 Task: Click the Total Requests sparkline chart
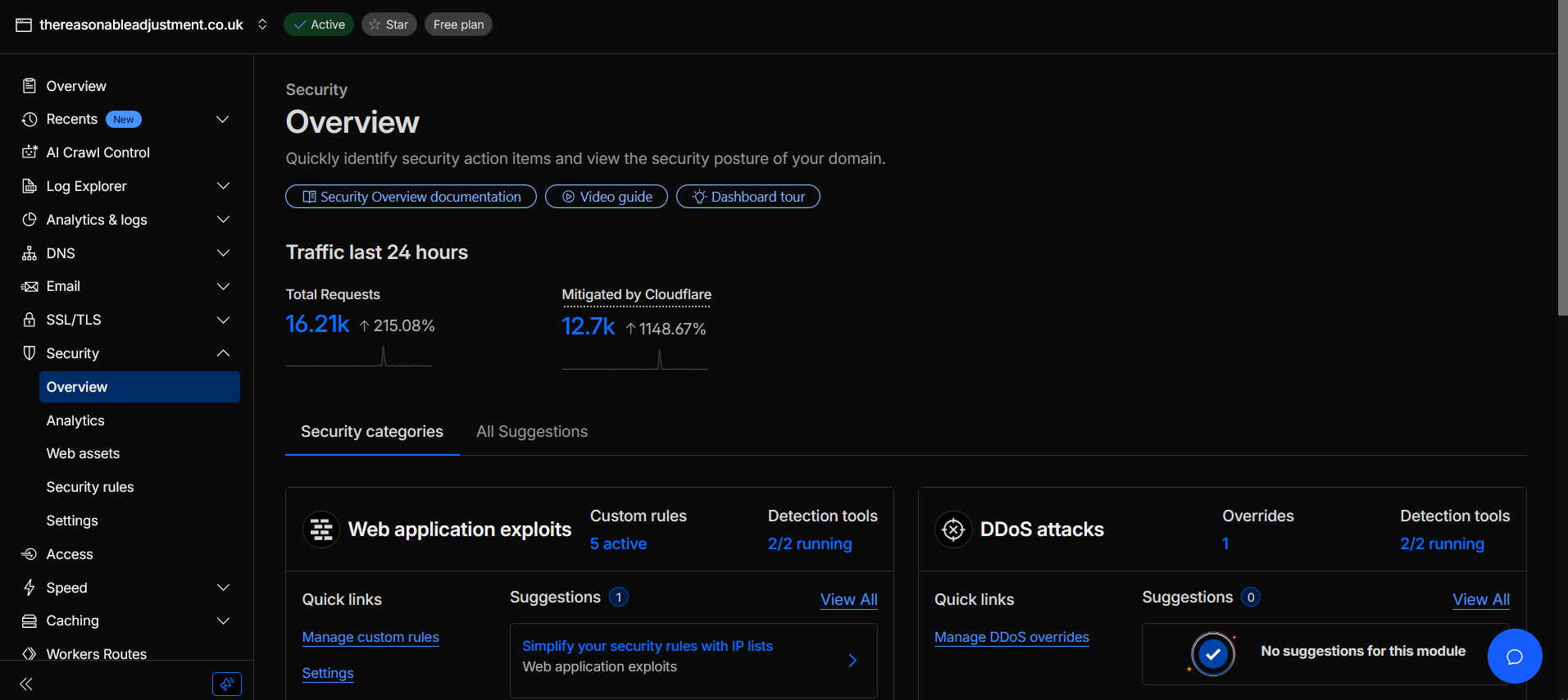click(358, 357)
